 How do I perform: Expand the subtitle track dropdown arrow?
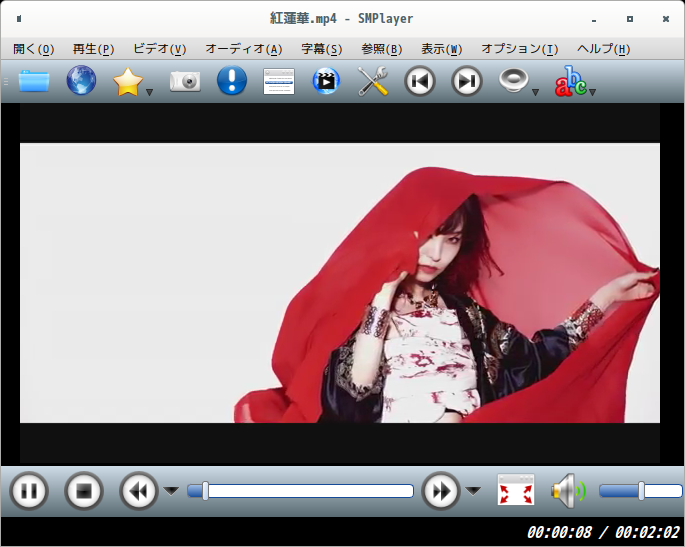point(592,92)
